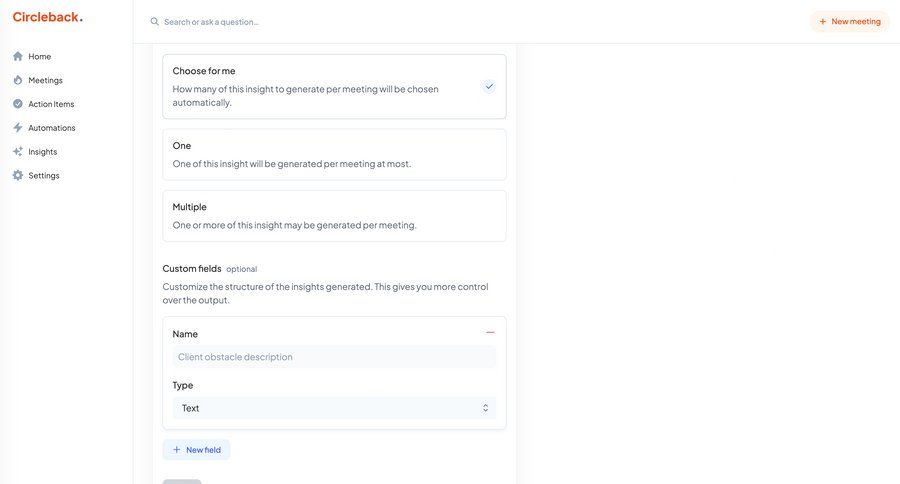900x484 pixels.
Task: Select the "Choose for me" option
Action: tap(334, 86)
